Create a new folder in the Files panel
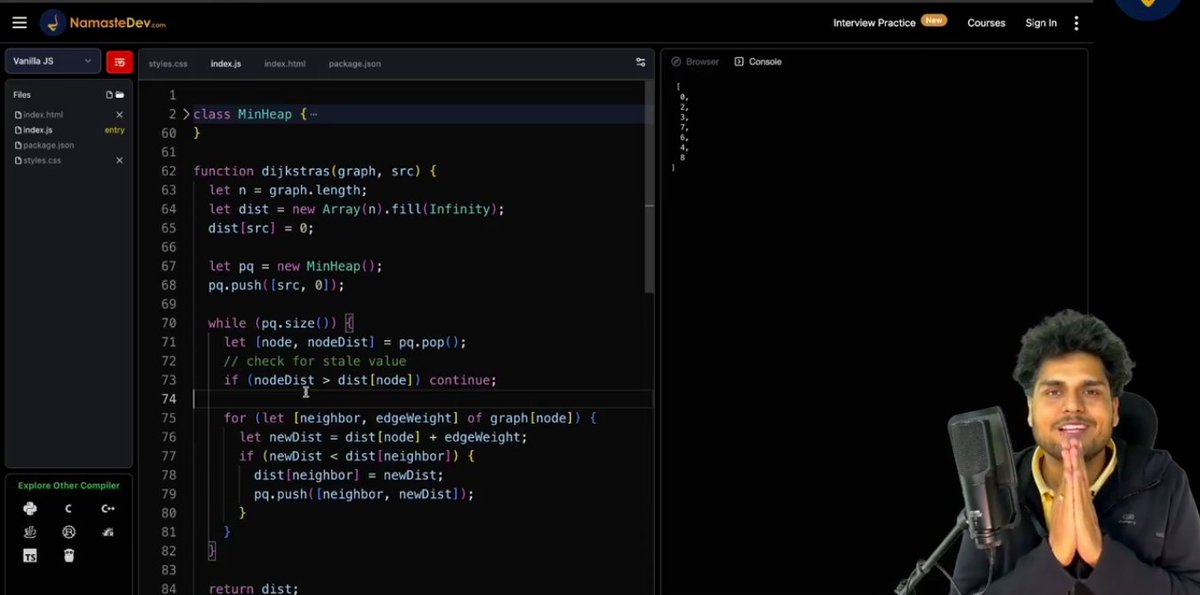Viewport: 1200px width, 595px height. click(122, 94)
